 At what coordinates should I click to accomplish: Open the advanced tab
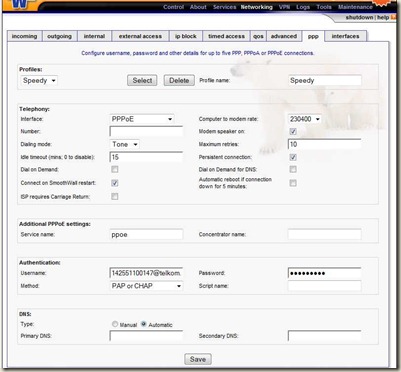click(x=284, y=36)
